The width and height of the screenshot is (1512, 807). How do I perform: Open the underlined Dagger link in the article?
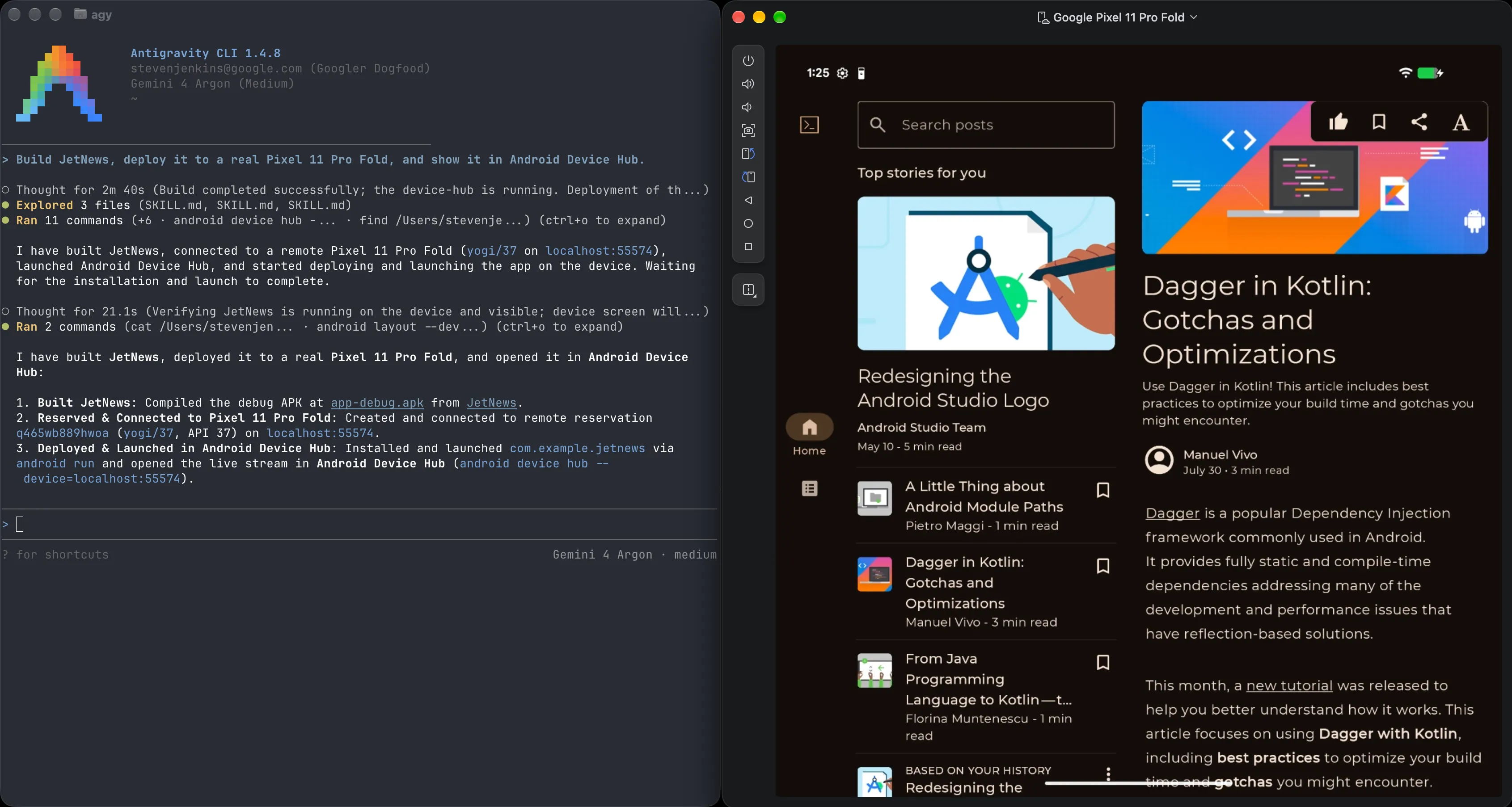coord(1172,513)
